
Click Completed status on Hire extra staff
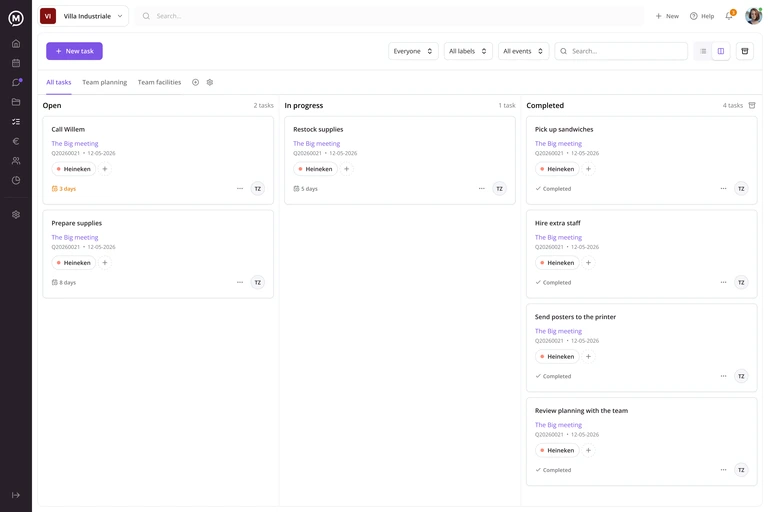point(553,282)
